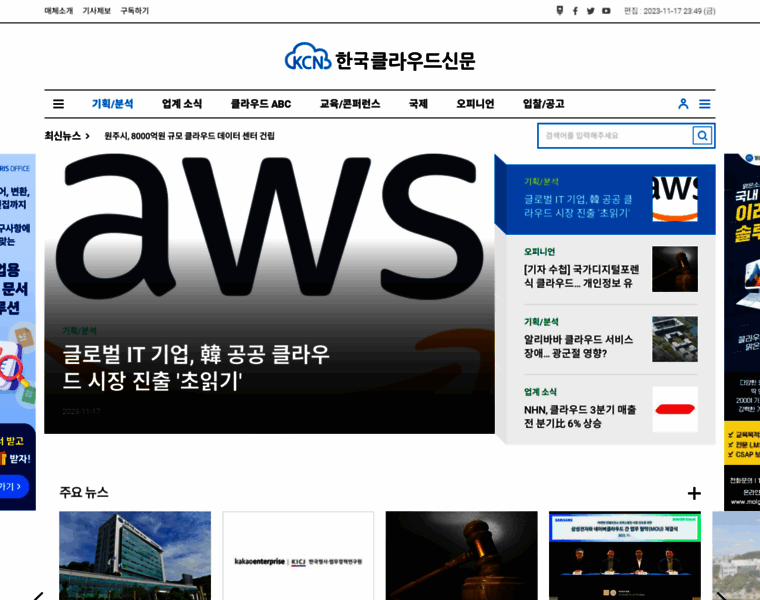Screen dimensions: 760x600
Task: Open sidebar article 글로벌 IT 기업, 韓 공공 클라우드
Action: (x=578, y=206)
